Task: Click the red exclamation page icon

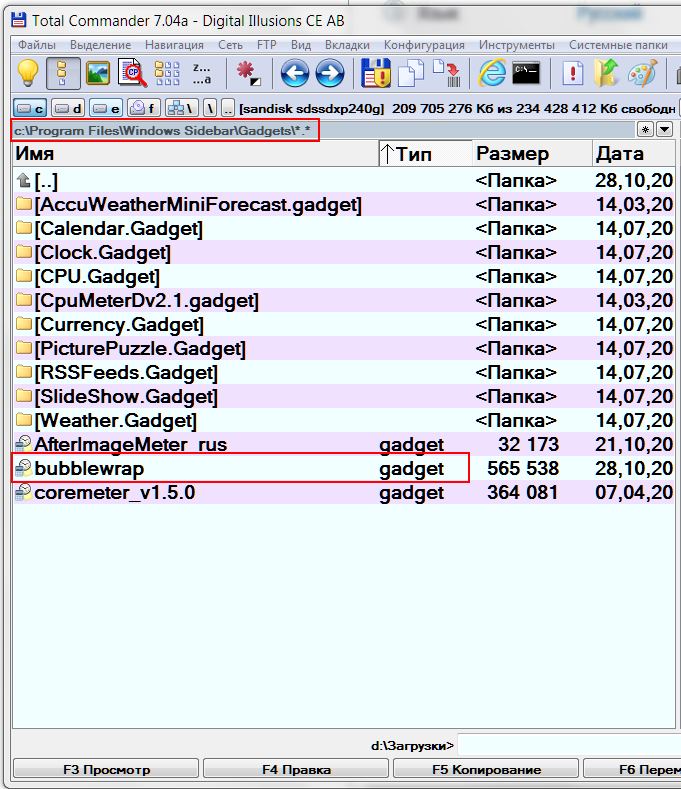Action: pyautogui.click(x=573, y=73)
